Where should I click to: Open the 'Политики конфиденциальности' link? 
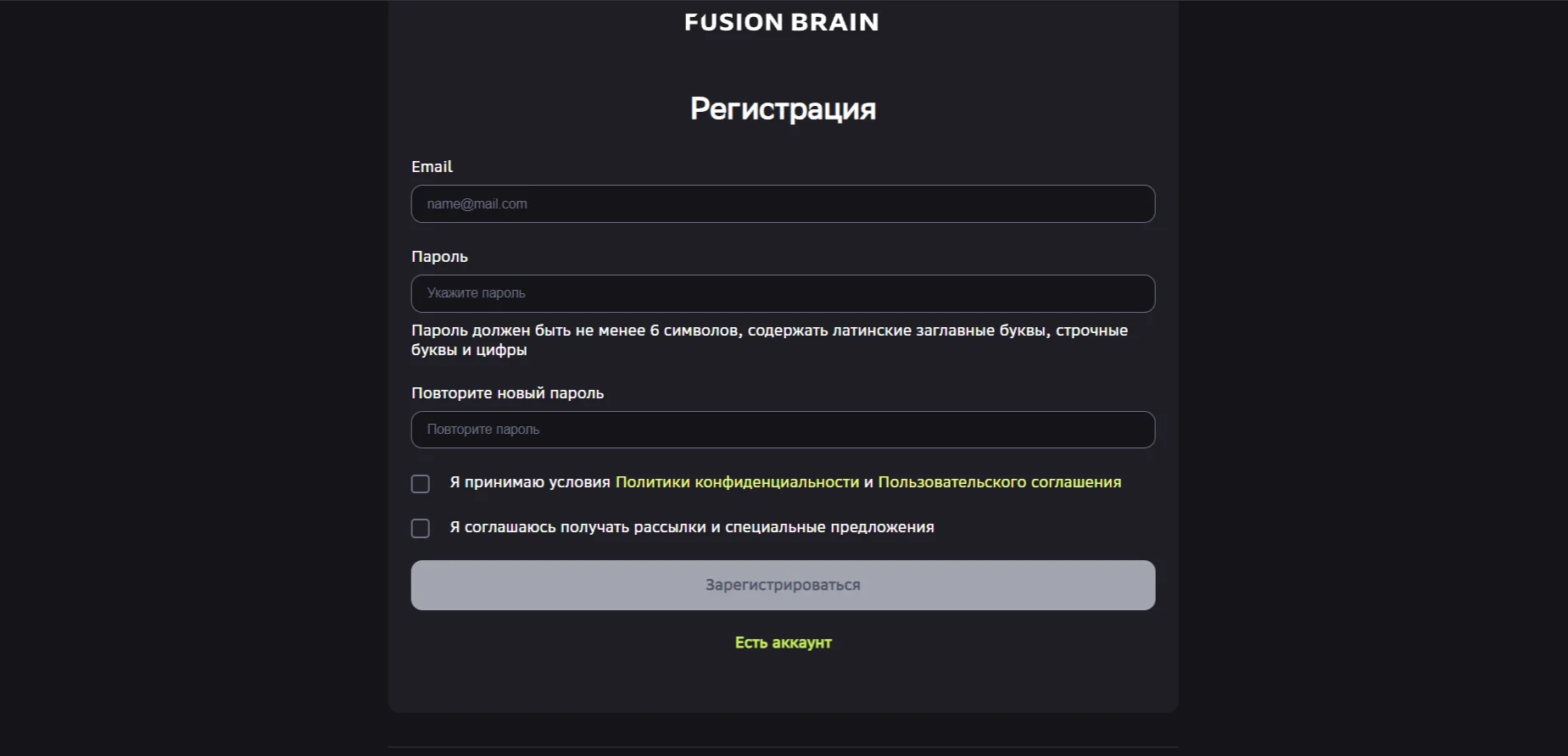[x=736, y=482]
